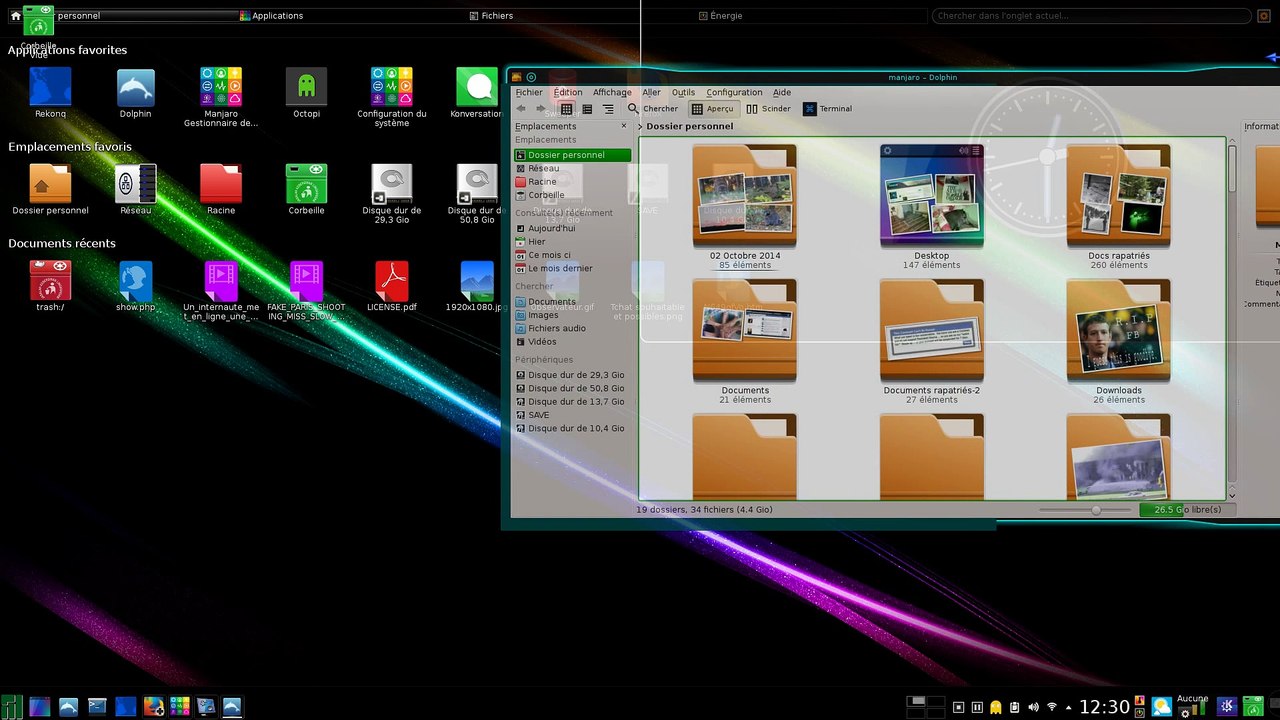
Task: Open Disque dur de 13,7 Gio device
Action: coord(573,401)
